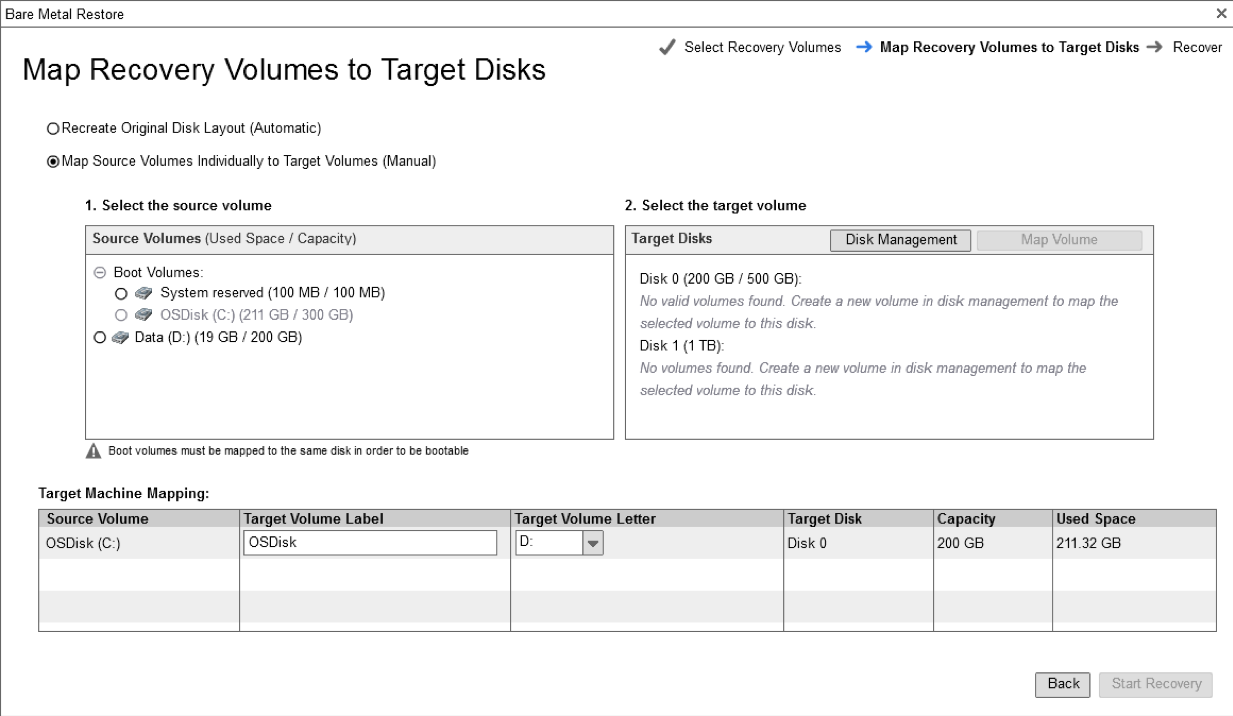Click the System reserved drive icon
Screen dimensions: 1233x716
click(144, 294)
